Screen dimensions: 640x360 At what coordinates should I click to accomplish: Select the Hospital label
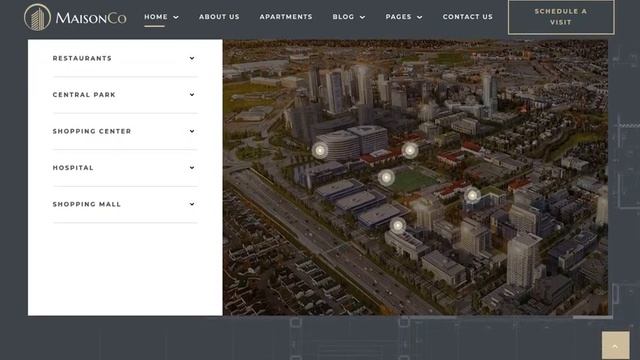coord(73,168)
